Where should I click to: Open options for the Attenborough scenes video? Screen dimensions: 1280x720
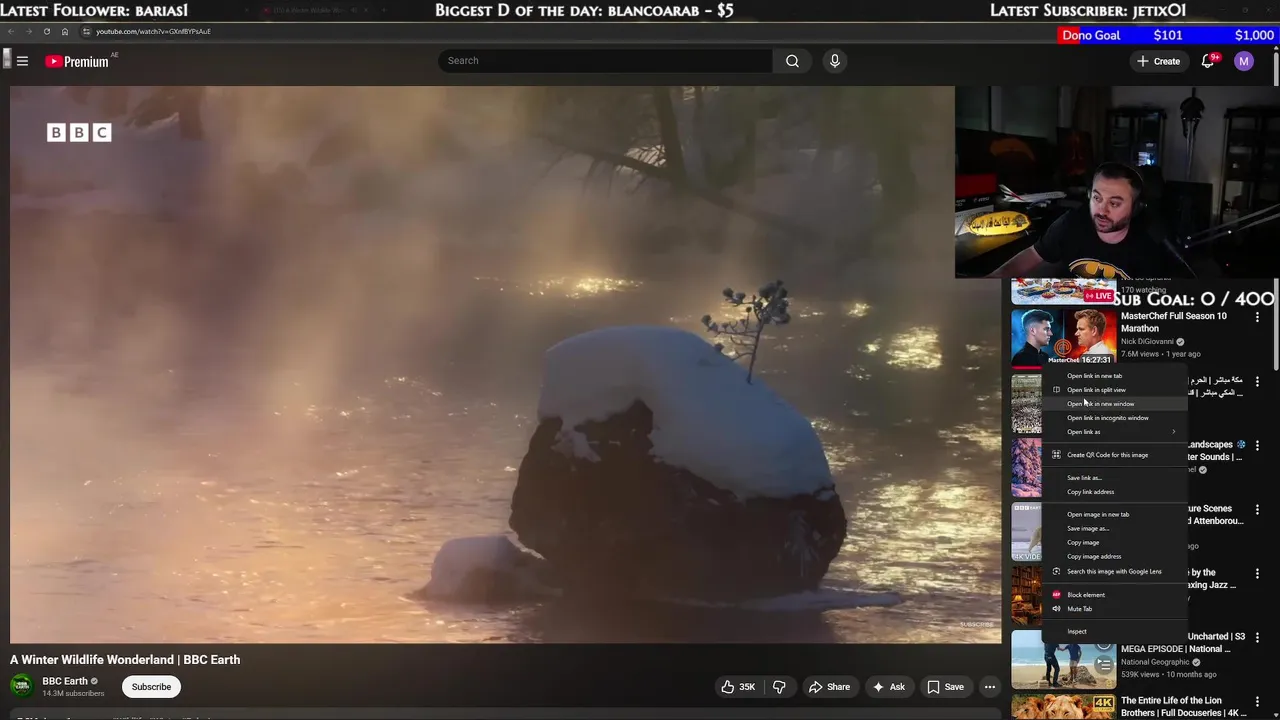coord(1257,509)
